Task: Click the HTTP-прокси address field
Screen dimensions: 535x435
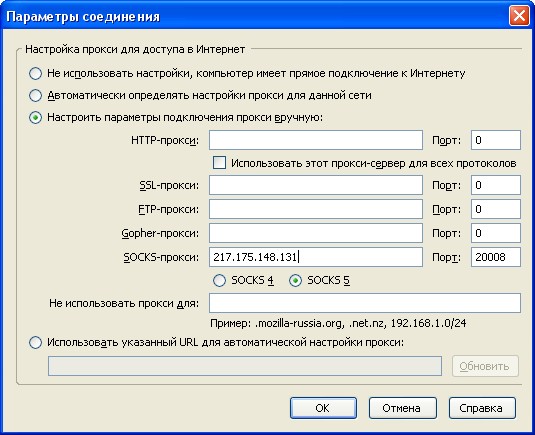Action: 316,140
